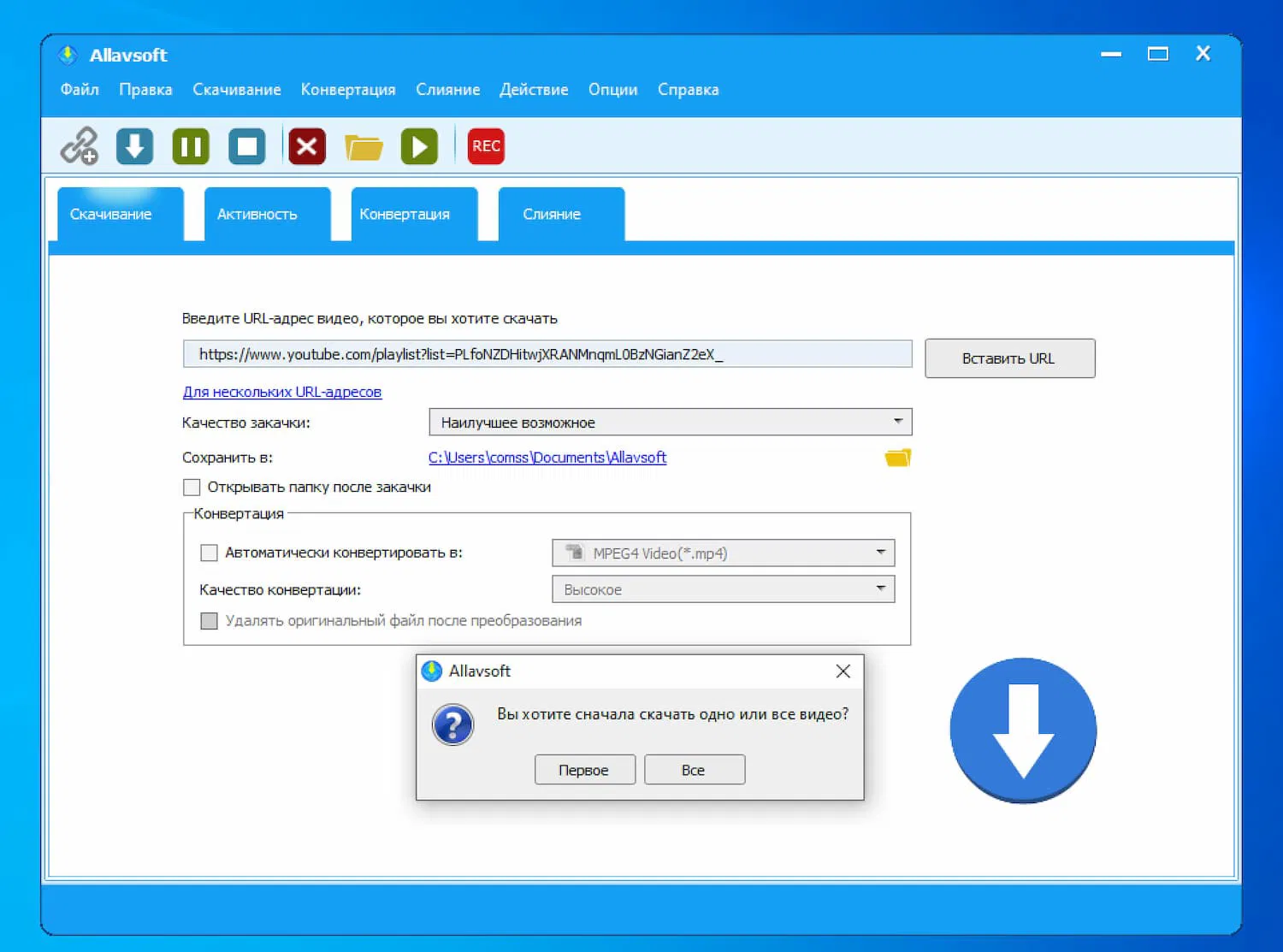This screenshot has height=952, width=1283.
Task: Delete task using the red X icon
Action: (x=307, y=146)
